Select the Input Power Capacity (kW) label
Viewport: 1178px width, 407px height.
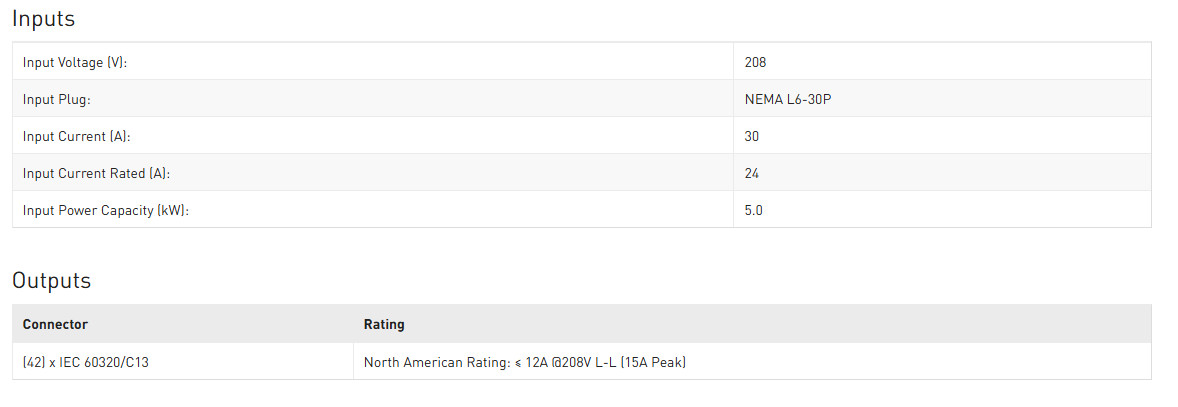point(105,210)
